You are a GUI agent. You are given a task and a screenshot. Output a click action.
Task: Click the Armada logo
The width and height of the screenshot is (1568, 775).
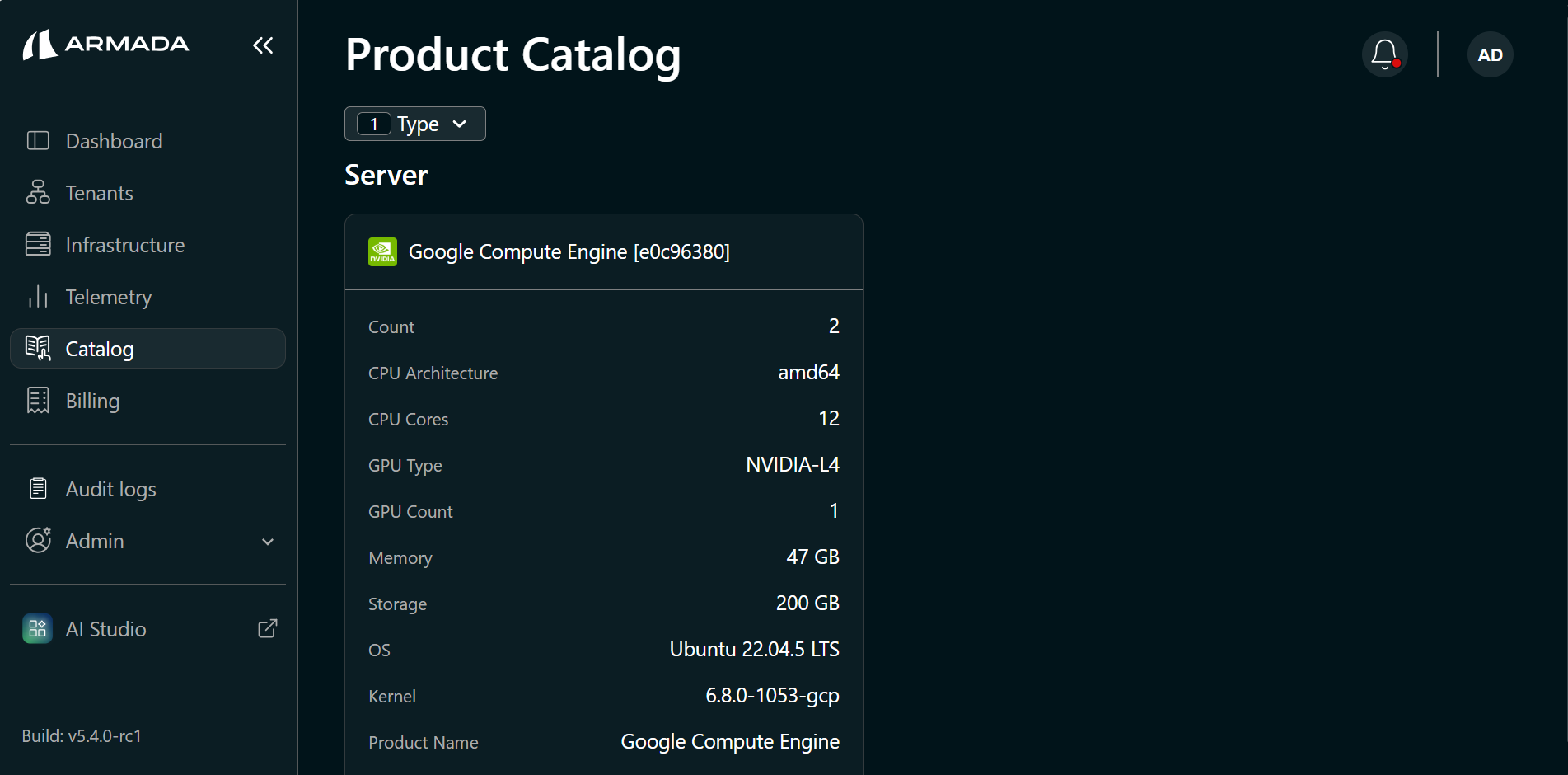tap(105, 45)
